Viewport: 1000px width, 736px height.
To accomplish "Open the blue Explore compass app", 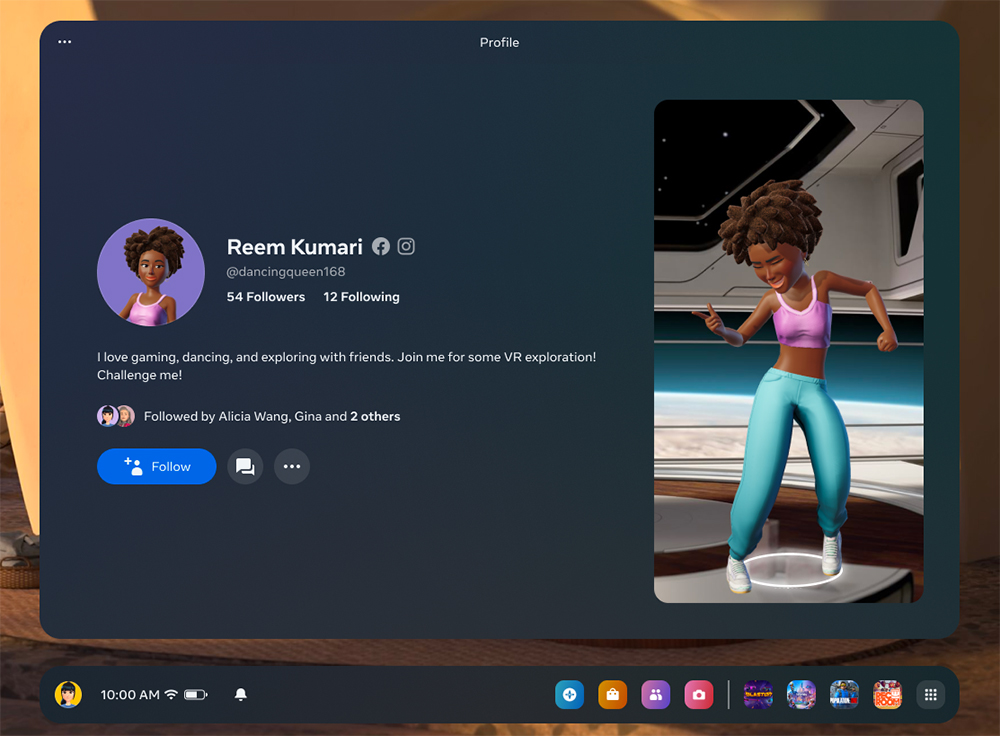I will point(569,694).
